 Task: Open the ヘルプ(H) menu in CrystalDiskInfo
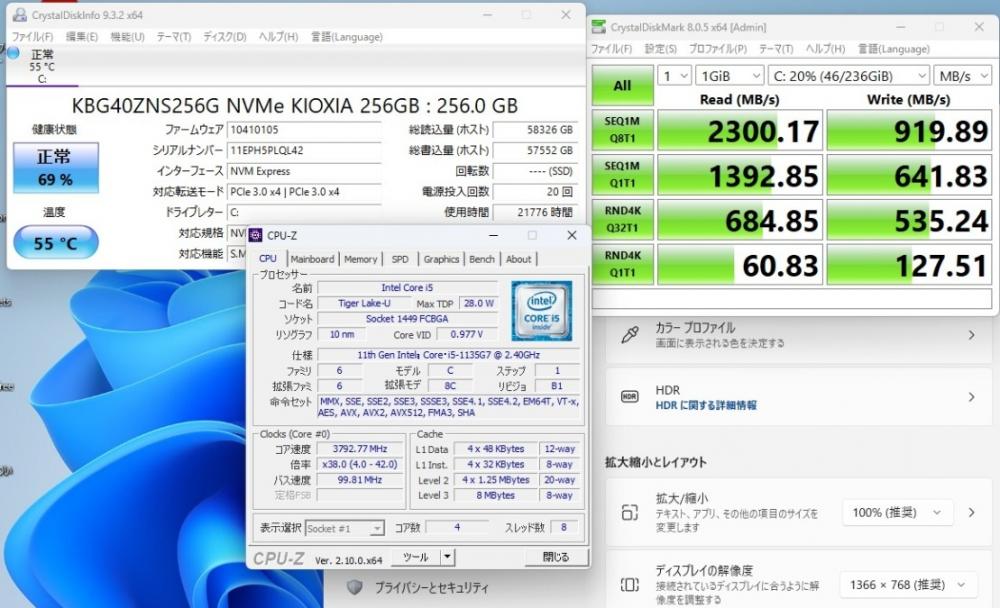point(278,37)
